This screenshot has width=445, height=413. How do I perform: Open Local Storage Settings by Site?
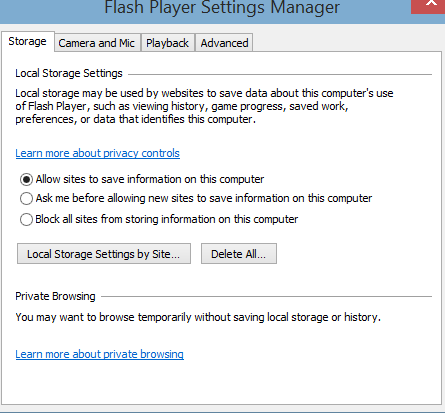point(104,254)
